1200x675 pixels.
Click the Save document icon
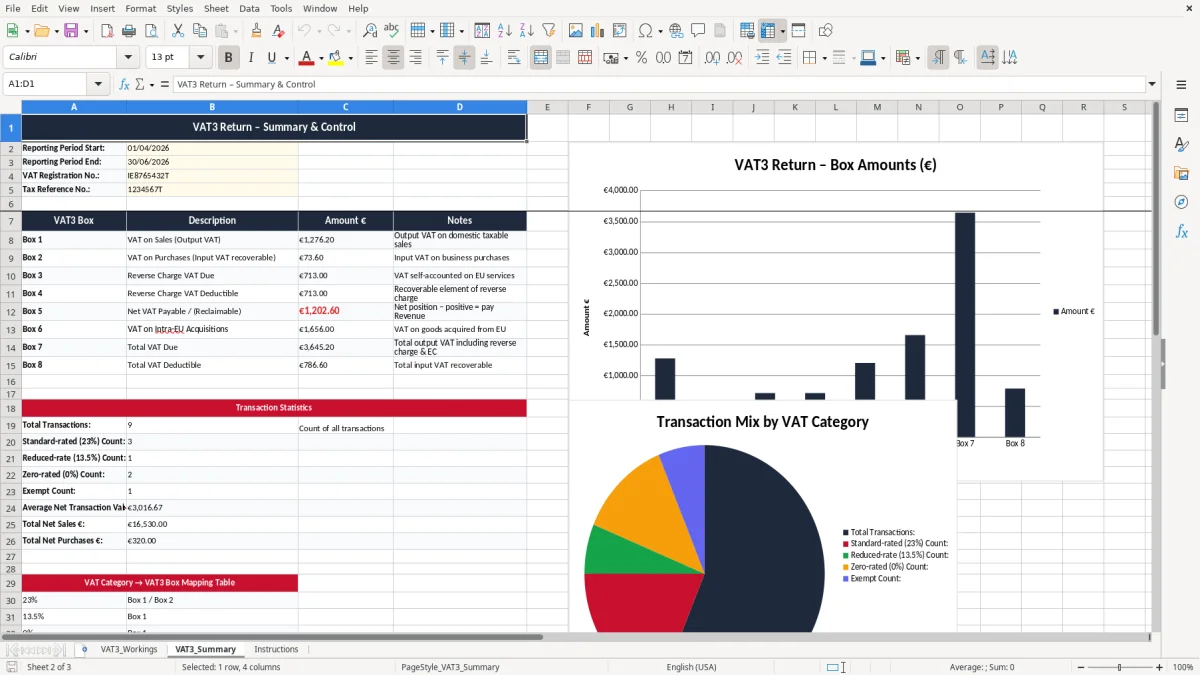73,31
